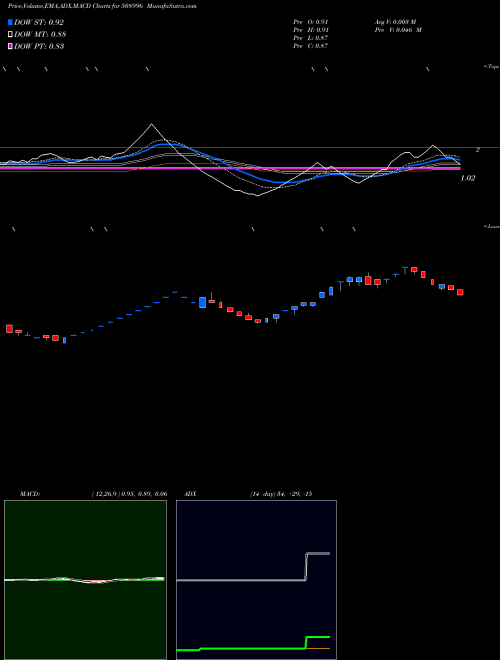Screen dimensions: 500x660
Task: Click the 'Pre O: 0.91' value
Action: [311, 22]
